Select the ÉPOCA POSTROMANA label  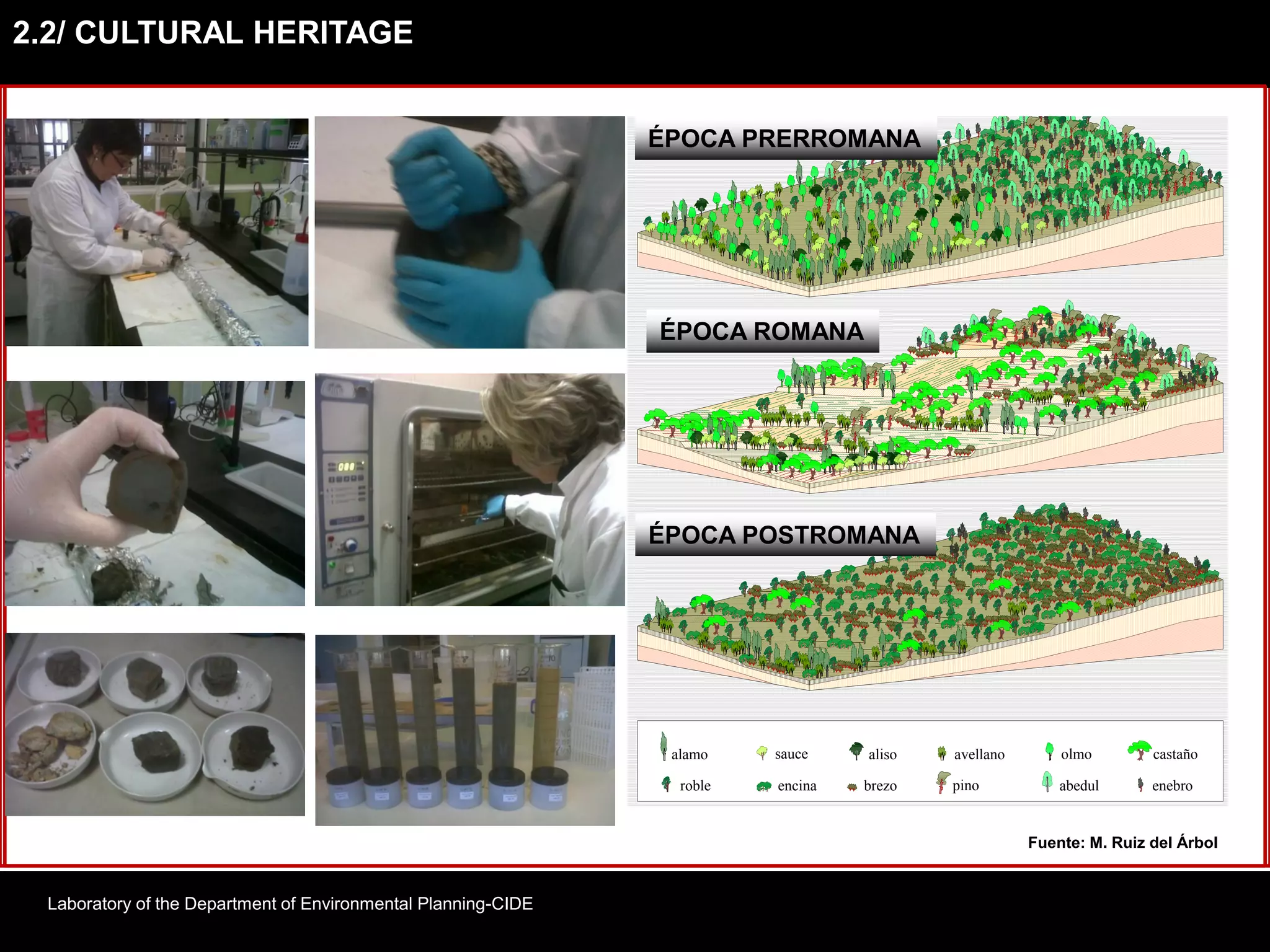(784, 535)
